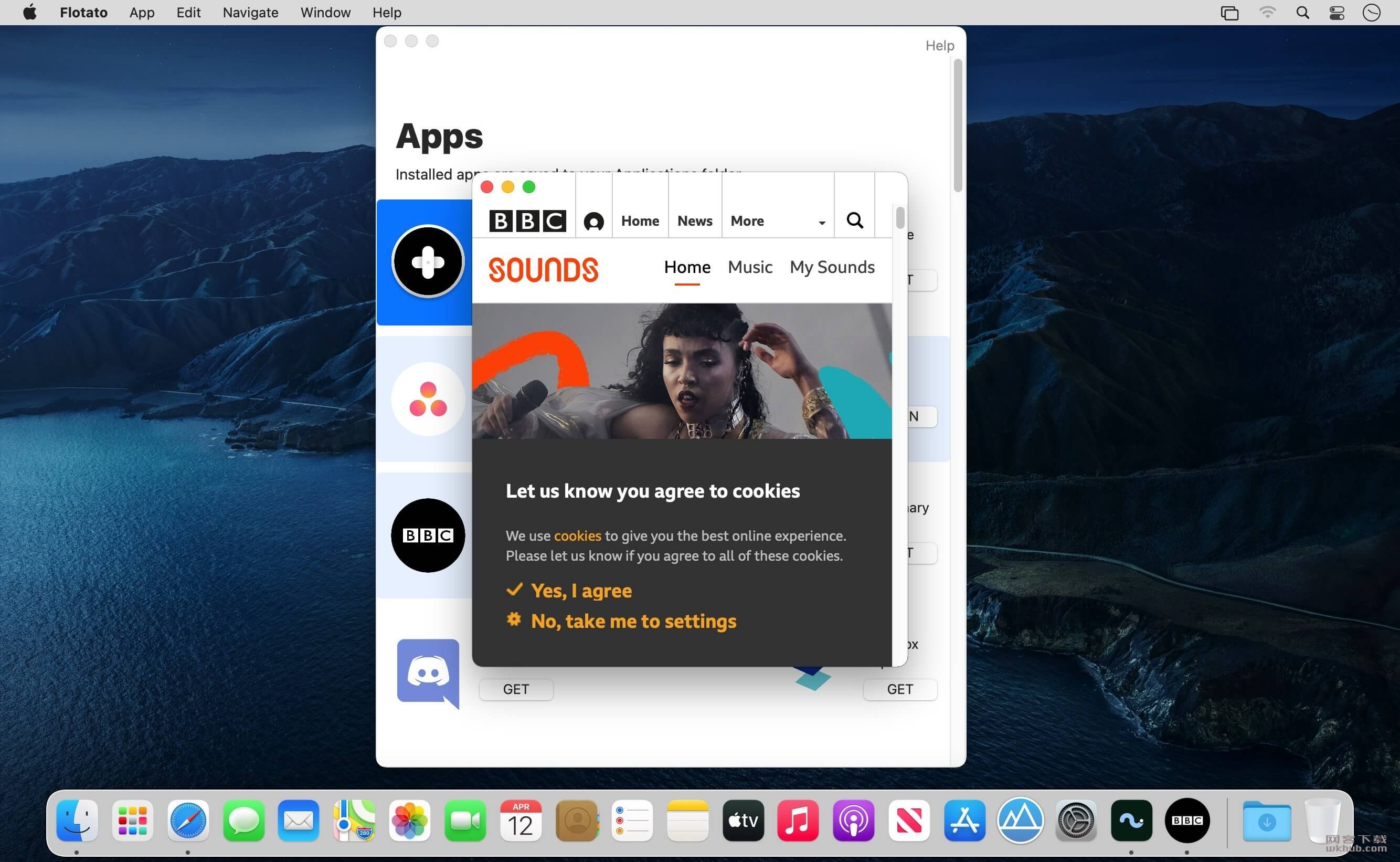
Task: Select the Sounds Home tab
Action: tap(687, 267)
